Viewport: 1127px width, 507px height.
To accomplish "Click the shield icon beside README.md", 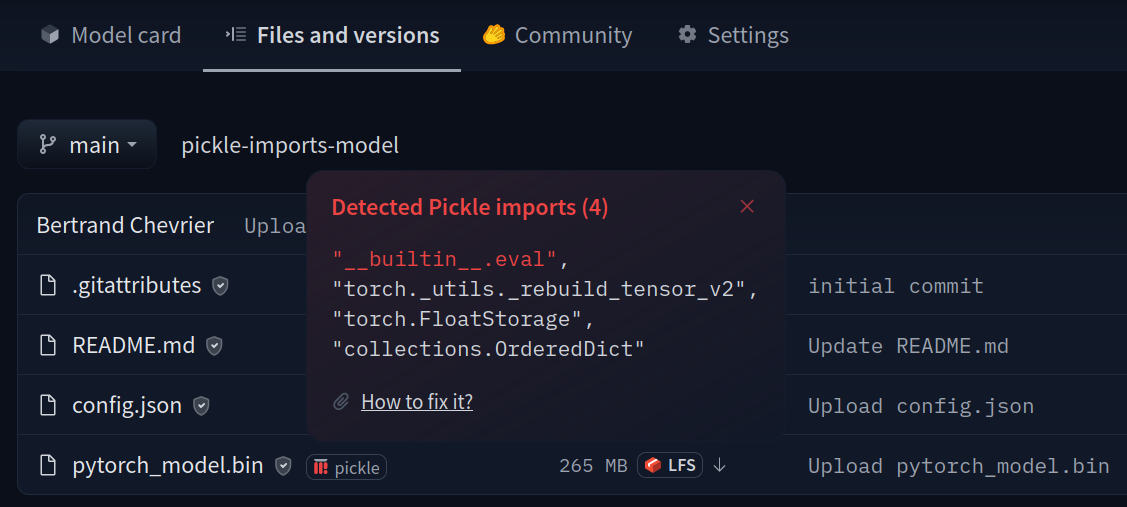I will (213, 346).
